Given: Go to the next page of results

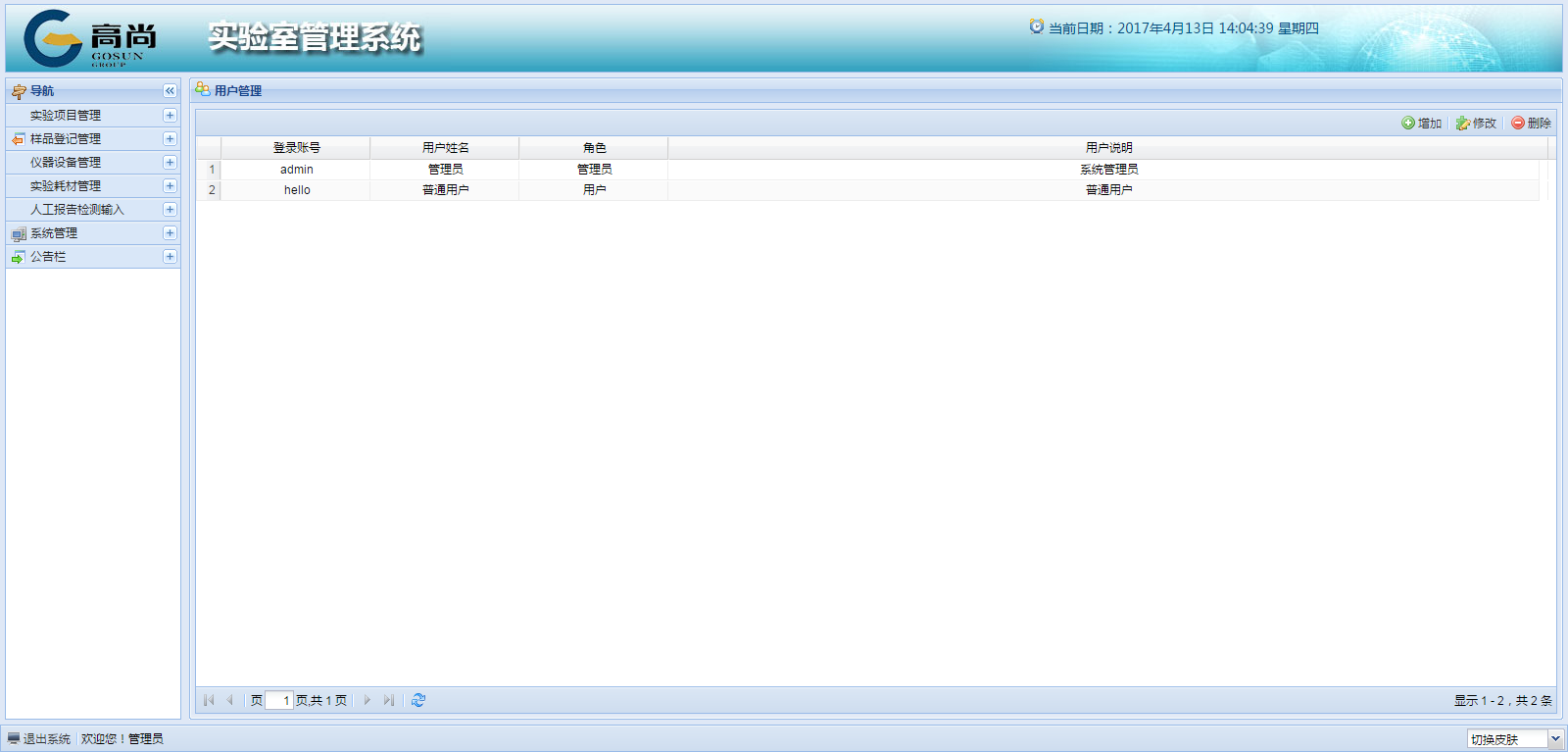Looking at the screenshot, I should point(367,700).
